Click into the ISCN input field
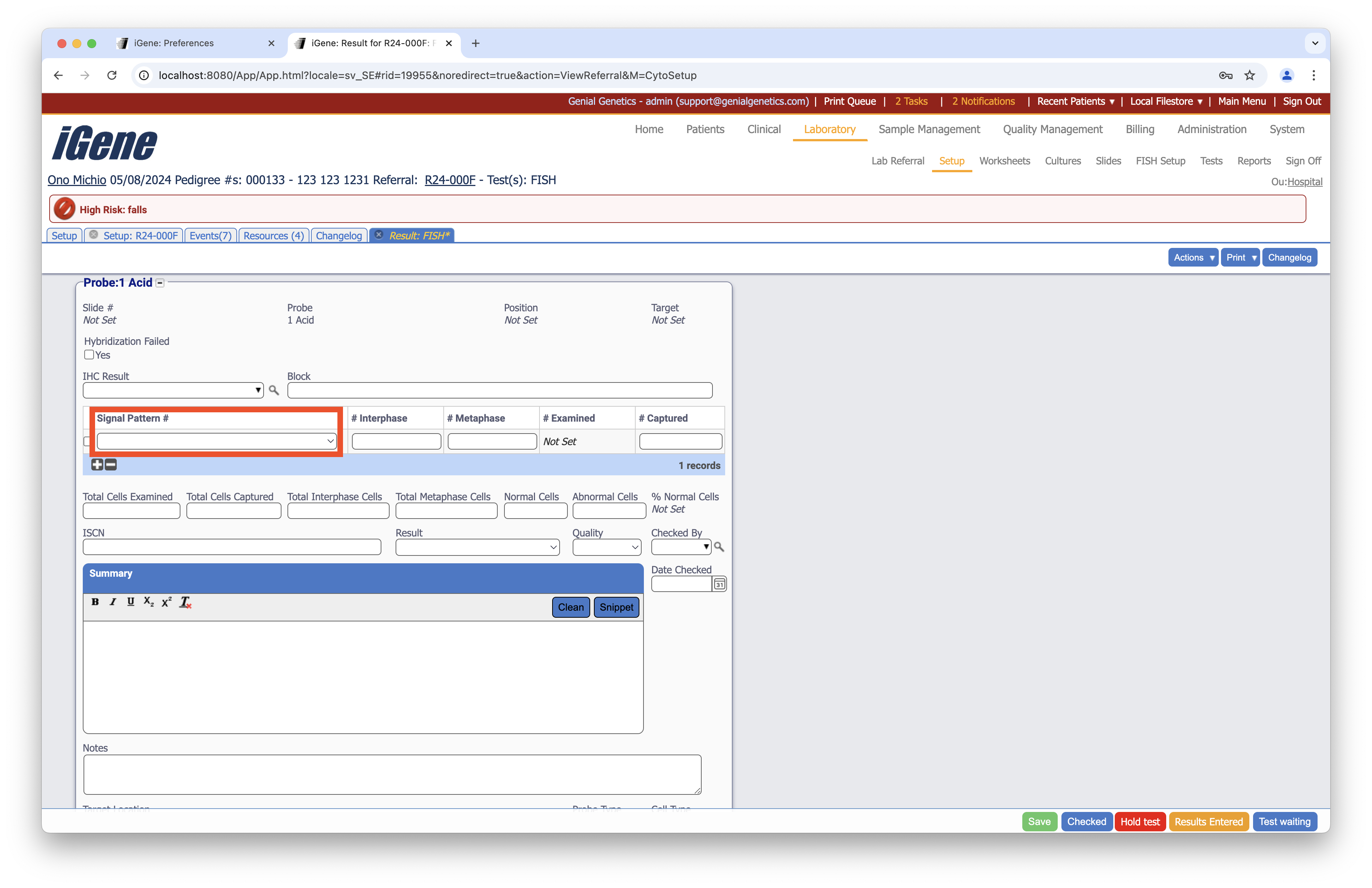 click(x=232, y=547)
